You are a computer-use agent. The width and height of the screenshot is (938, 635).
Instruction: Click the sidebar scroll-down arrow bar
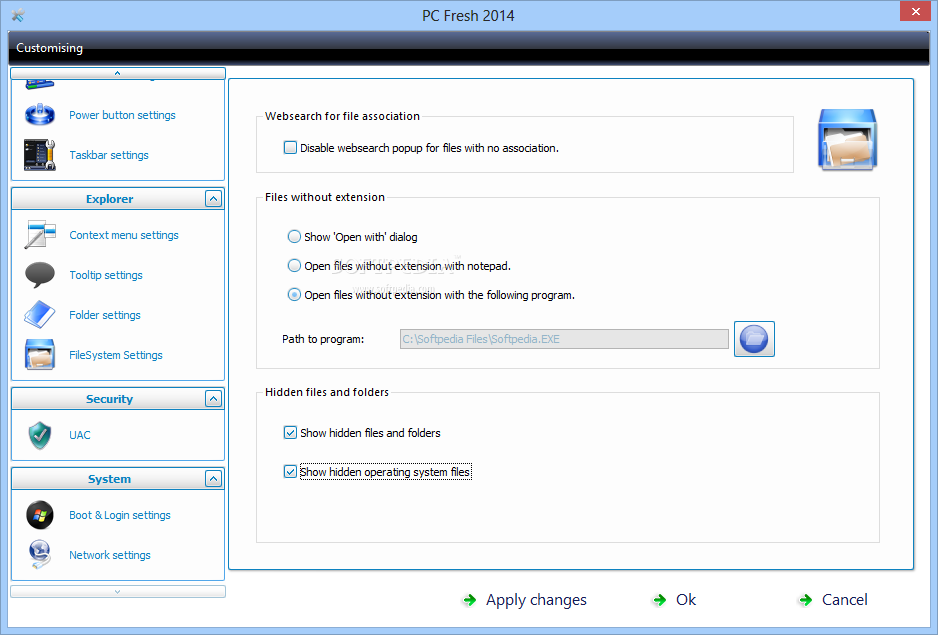[x=118, y=591]
